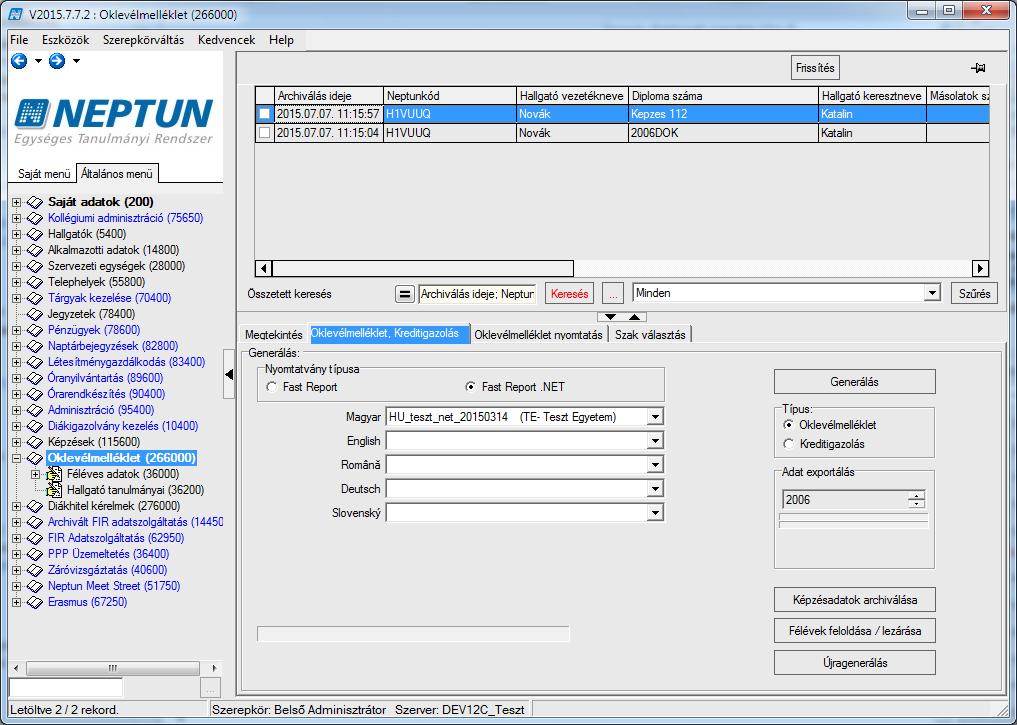Click the Képzések diamond icon
Screen dimensions: 1017x725
35,442
